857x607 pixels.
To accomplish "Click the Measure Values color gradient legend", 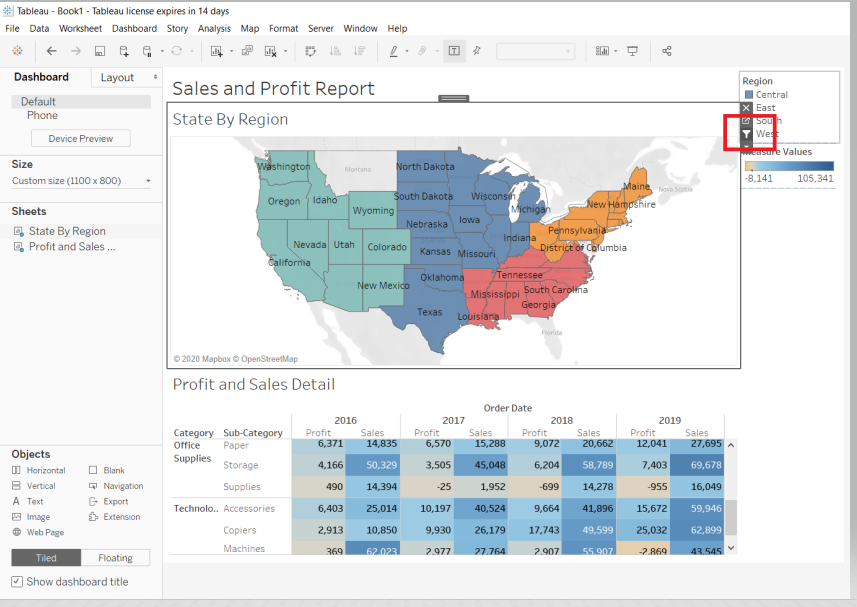I will pyautogui.click(x=789, y=166).
